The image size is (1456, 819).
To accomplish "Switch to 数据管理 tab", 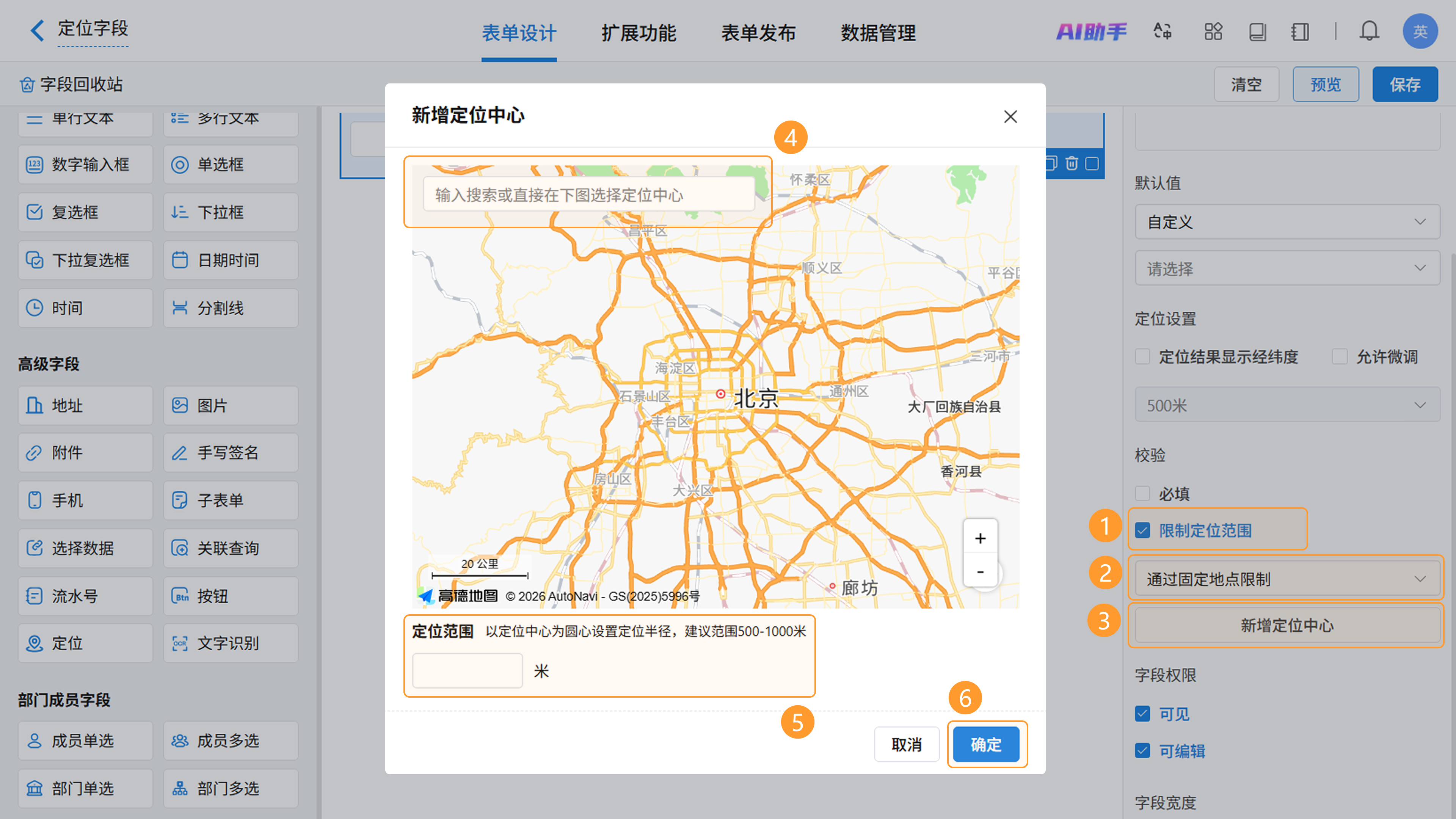I will pyautogui.click(x=878, y=33).
